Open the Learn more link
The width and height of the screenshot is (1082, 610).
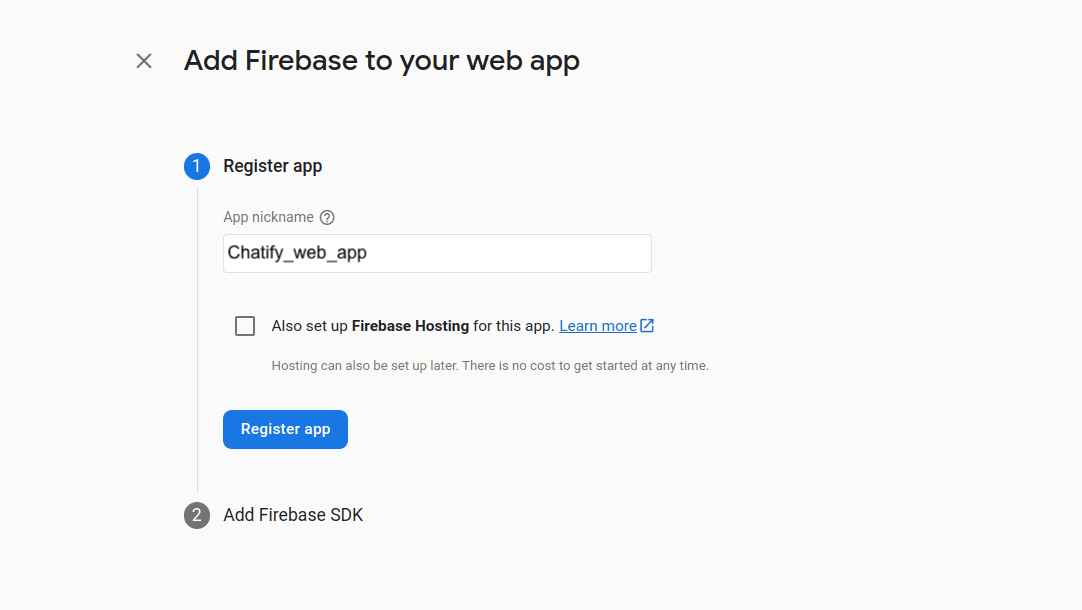597,326
